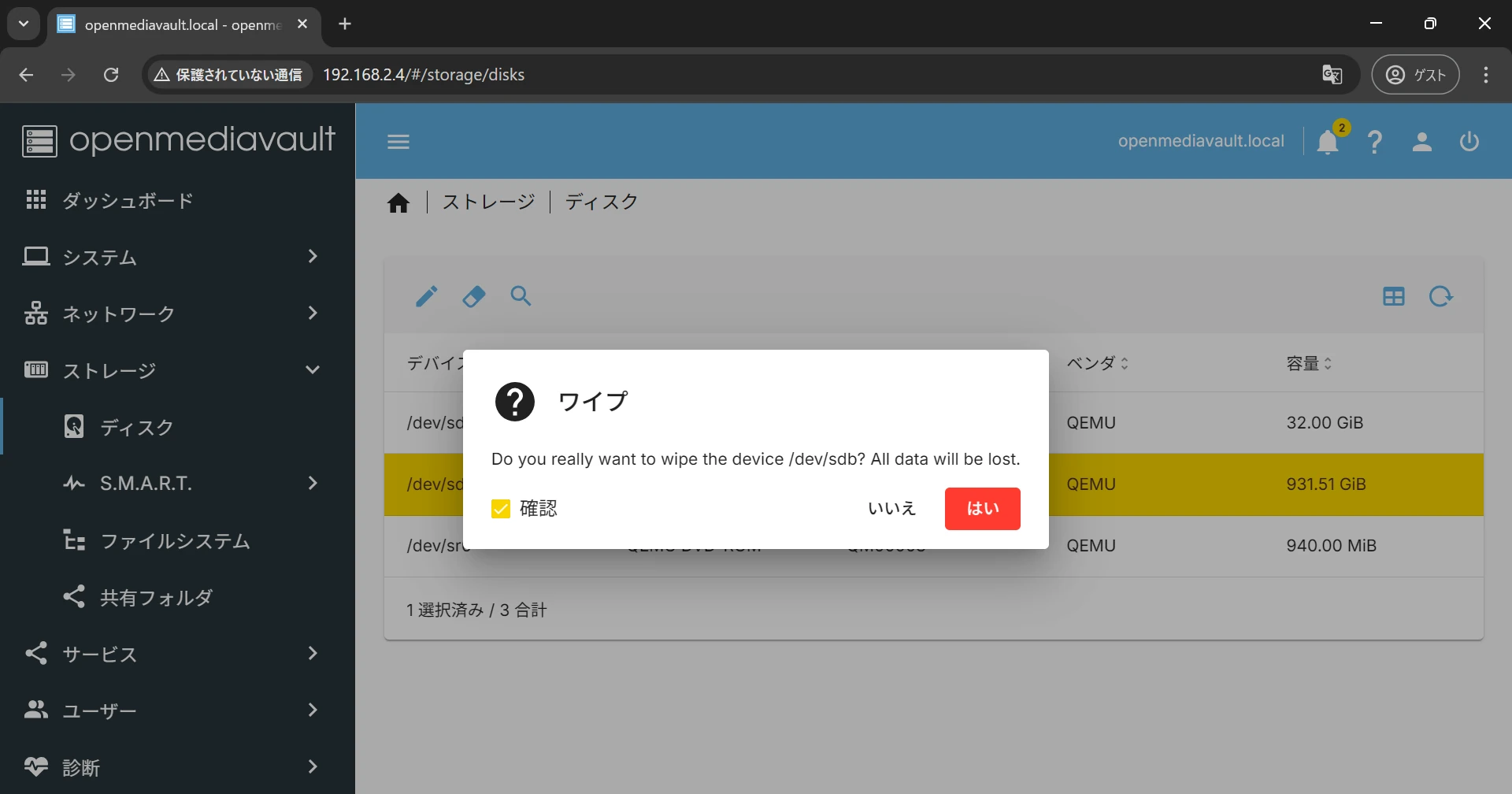Go back in browser history
The height and width of the screenshot is (794, 1512).
click(x=26, y=75)
